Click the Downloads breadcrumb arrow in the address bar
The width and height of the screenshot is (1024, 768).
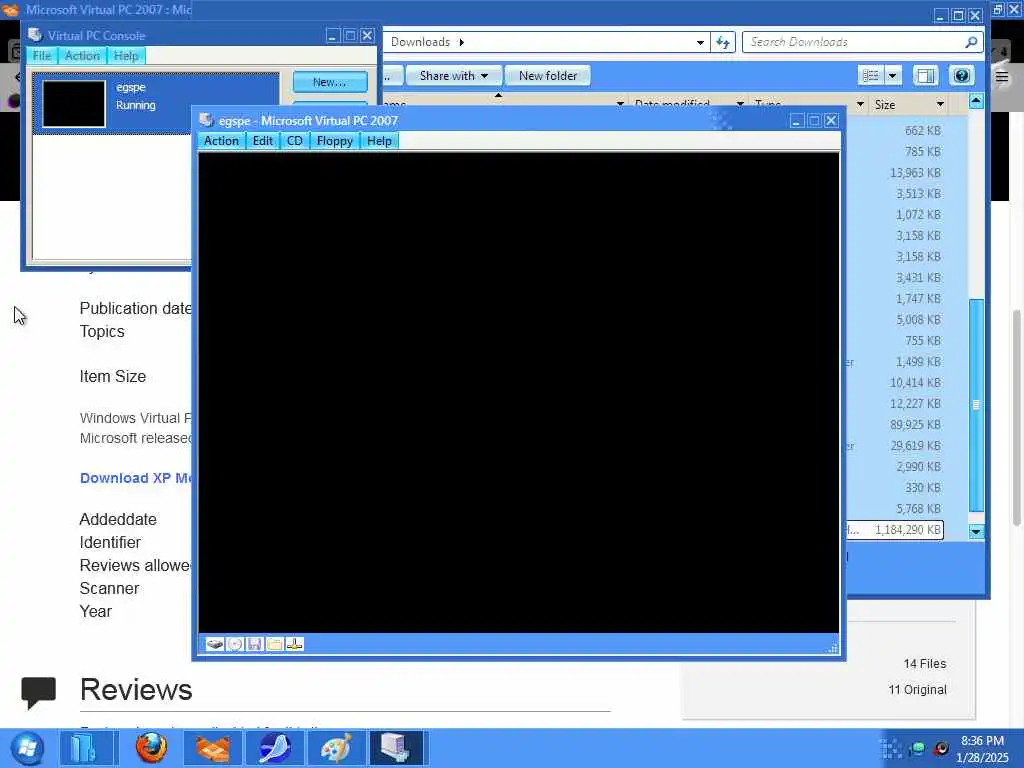click(x=462, y=42)
